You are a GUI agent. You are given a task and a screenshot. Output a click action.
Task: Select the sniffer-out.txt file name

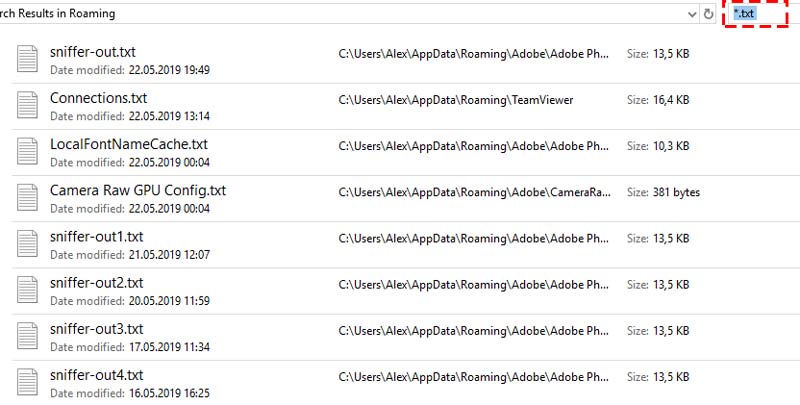(93, 52)
